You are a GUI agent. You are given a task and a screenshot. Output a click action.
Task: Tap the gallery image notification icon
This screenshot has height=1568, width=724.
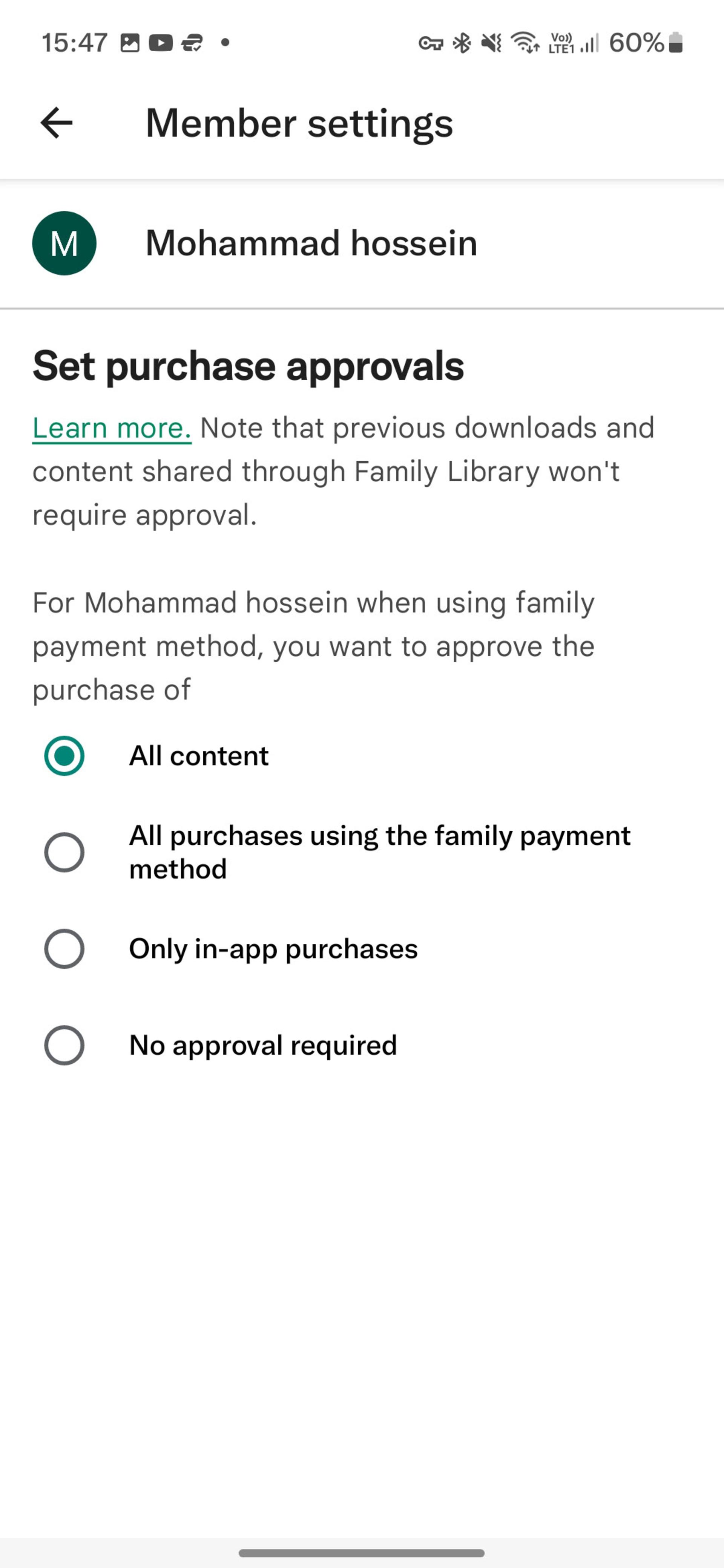pyautogui.click(x=130, y=43)
